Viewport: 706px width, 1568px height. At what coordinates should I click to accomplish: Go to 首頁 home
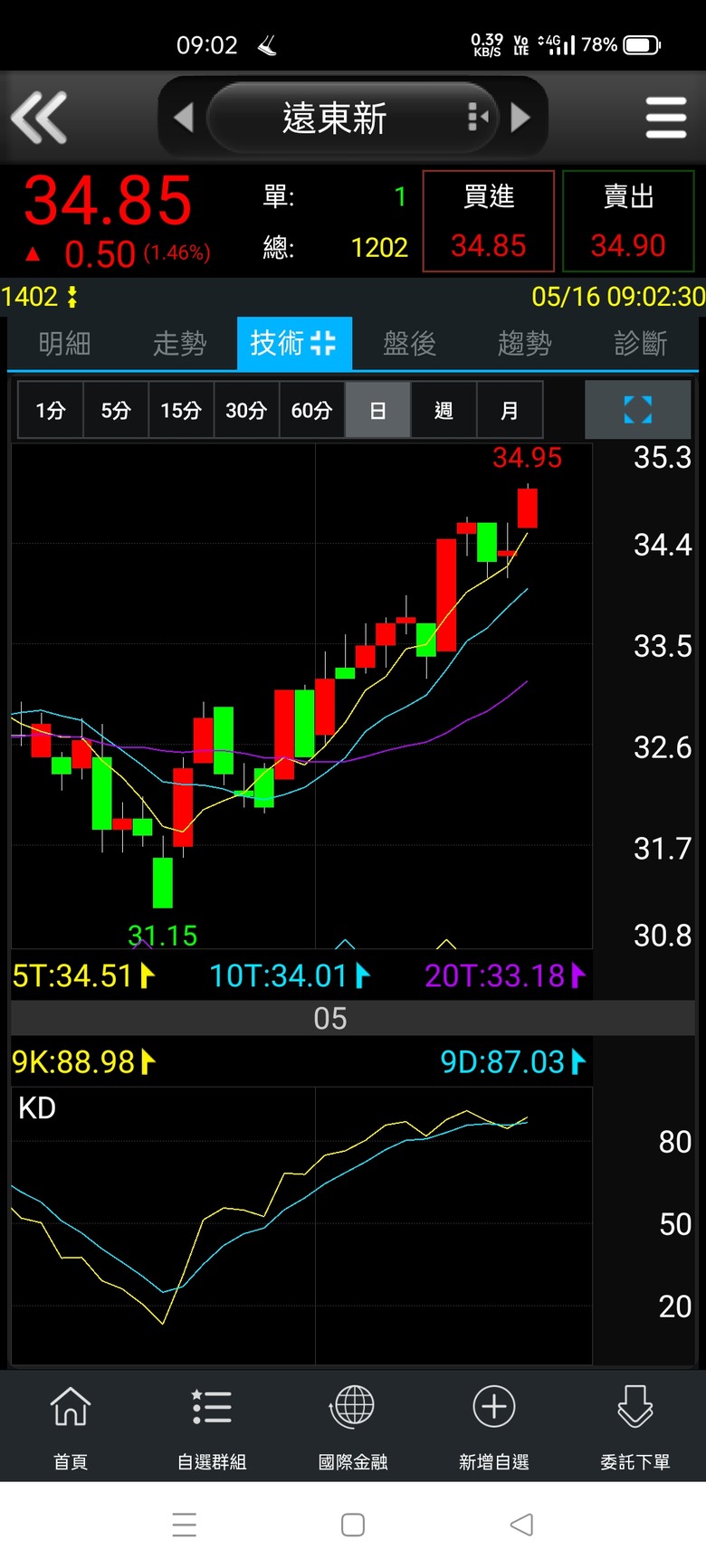tap(71, 1427)
